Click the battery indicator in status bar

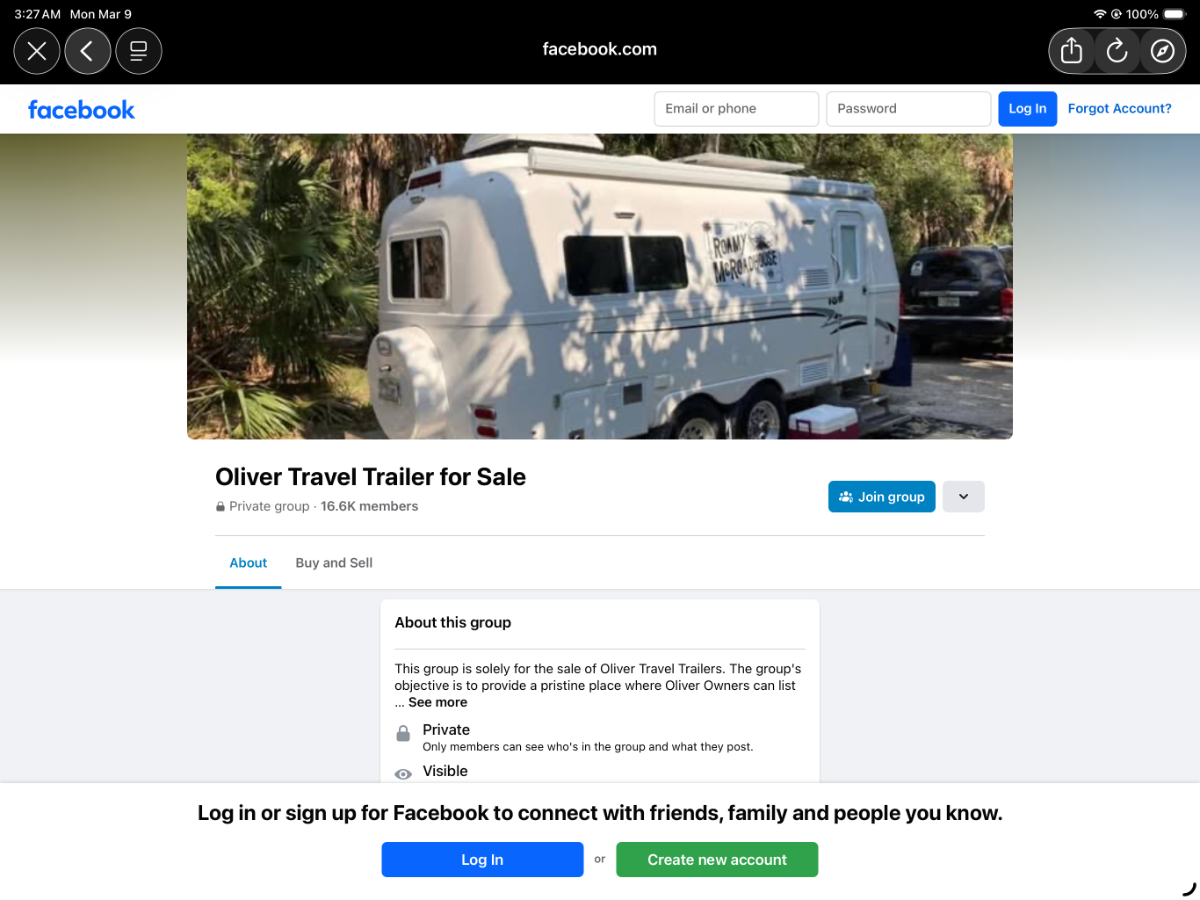[x=1174, y=14]
